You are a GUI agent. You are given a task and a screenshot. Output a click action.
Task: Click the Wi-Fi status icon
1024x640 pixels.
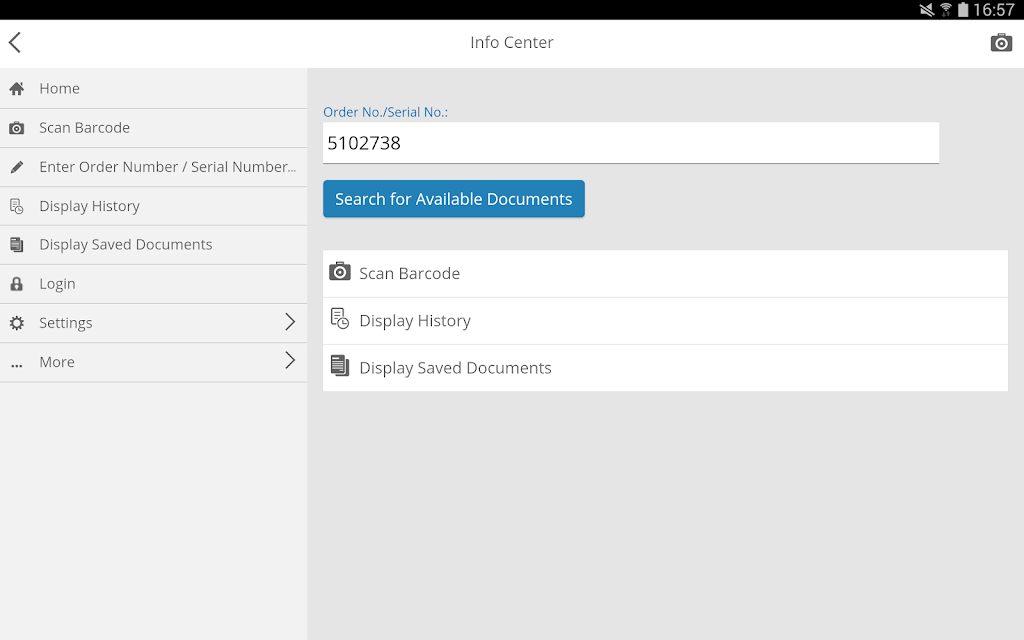[x=946, y=10]
